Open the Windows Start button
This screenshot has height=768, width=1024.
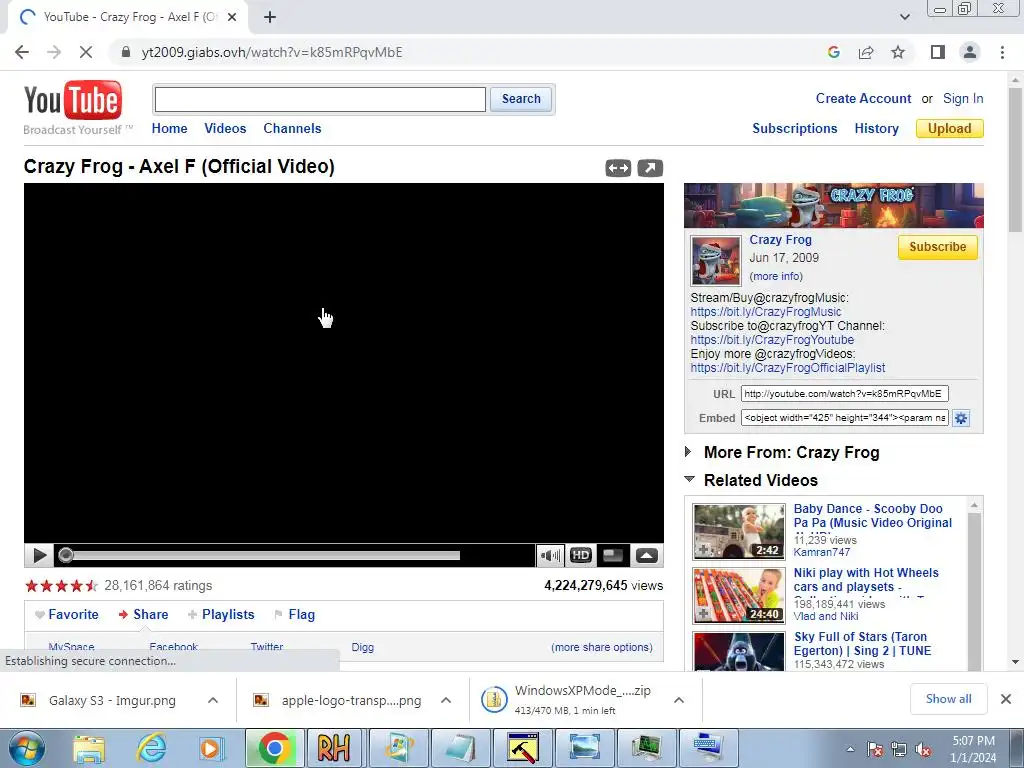pyautogui.click(x=27, y=748)
